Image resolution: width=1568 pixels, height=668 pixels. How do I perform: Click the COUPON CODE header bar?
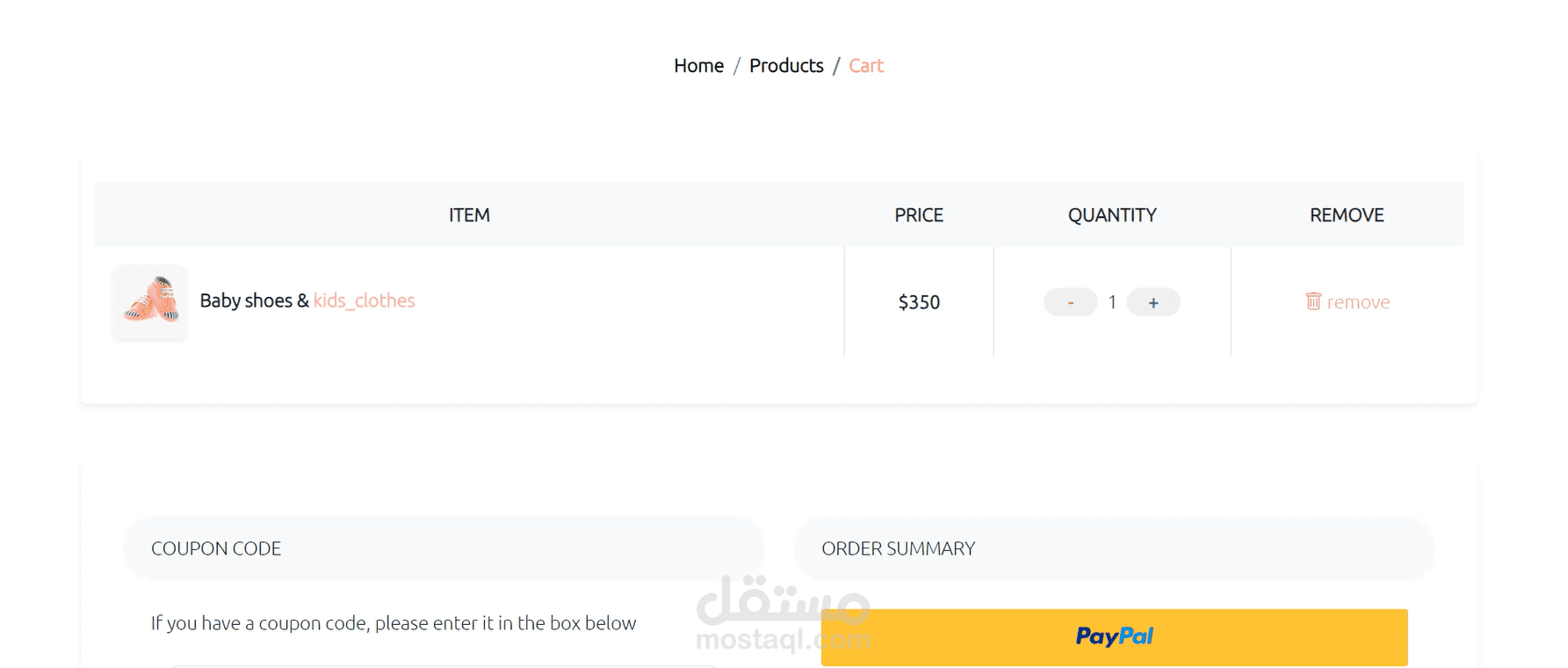click(x=444, y=548)
